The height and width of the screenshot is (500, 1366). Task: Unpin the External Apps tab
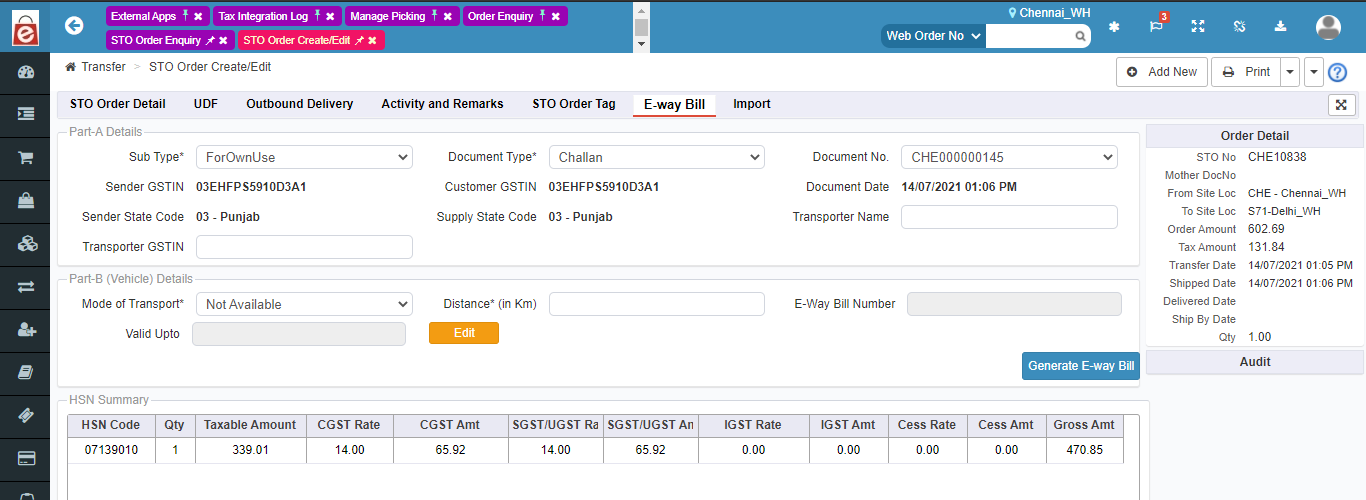pos(185,16)
